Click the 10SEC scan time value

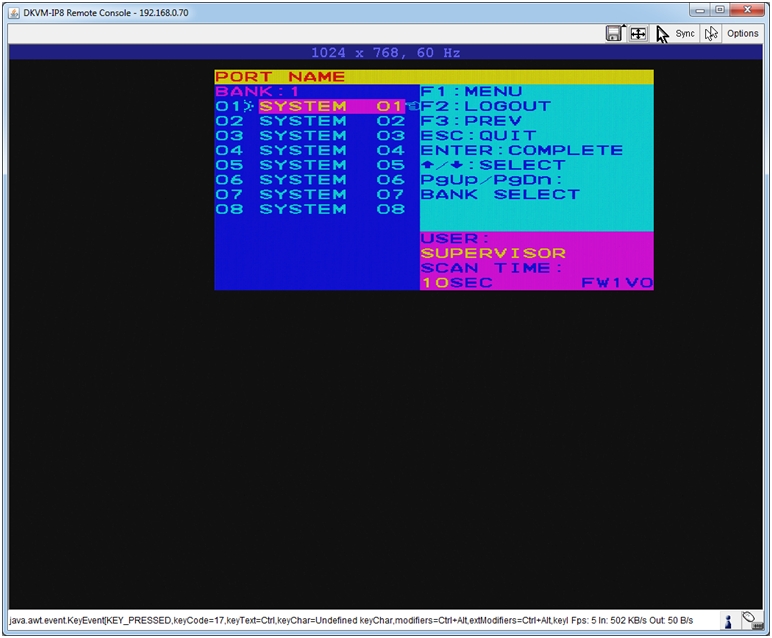coord(456,283)
